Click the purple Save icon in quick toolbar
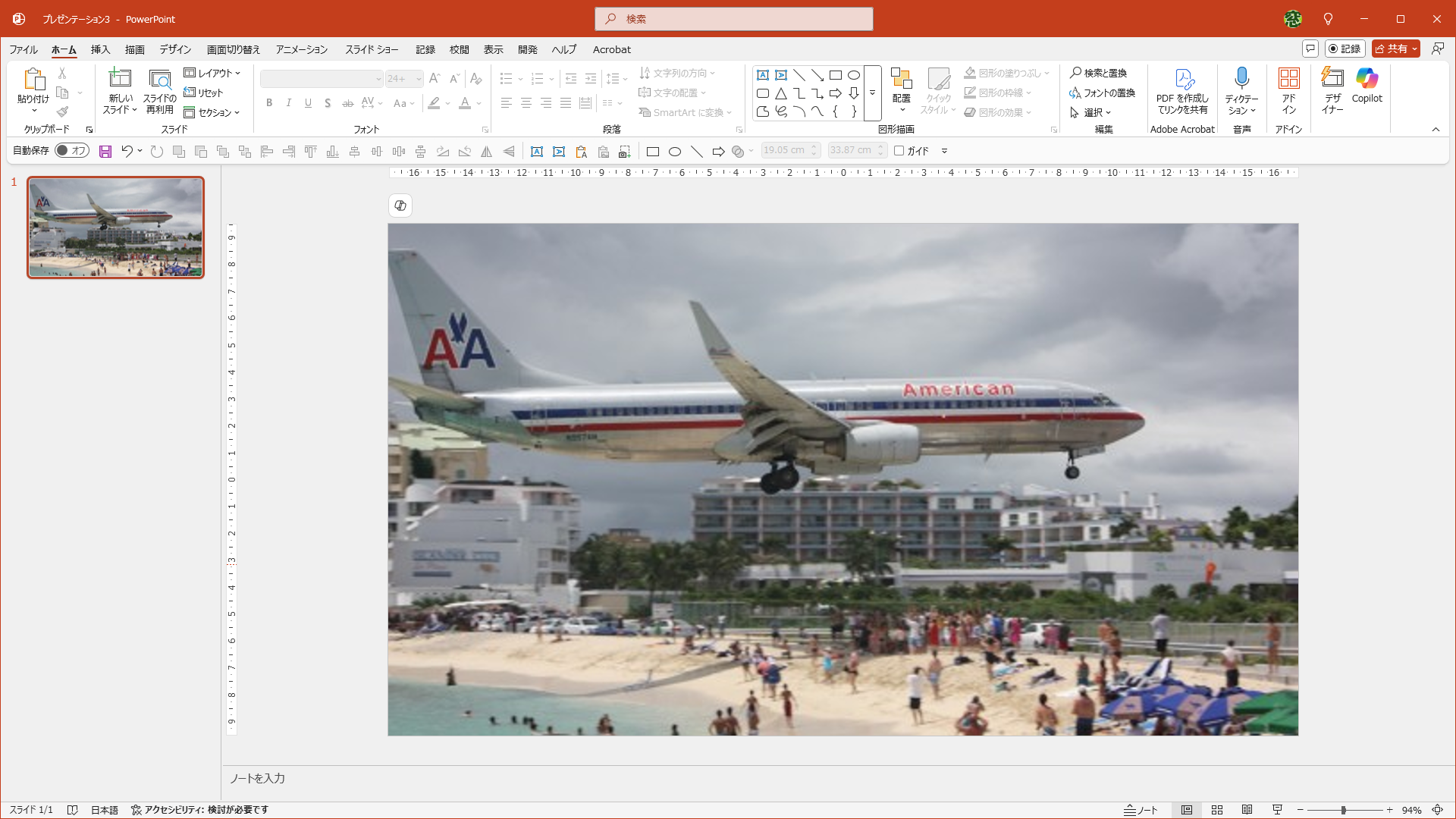 coord(105,152)
